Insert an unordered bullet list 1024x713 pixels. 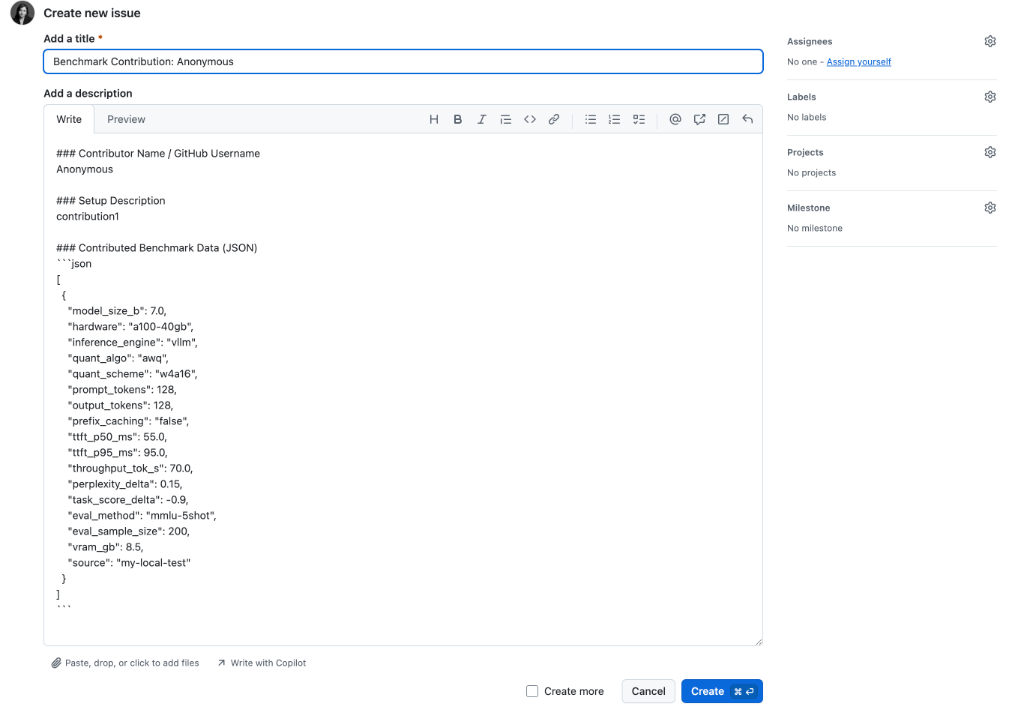click(590, 119)
